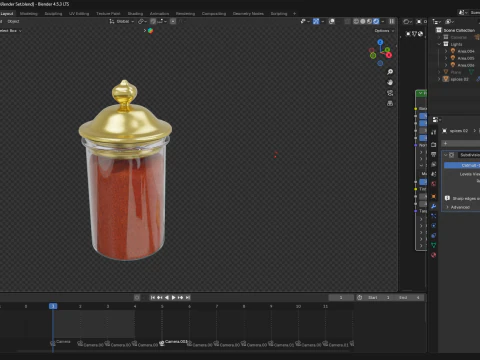The height and width of the screenshot is (360, 480).
Task: Open the Particles properties tab icon
Action: [x=433, y=216]
